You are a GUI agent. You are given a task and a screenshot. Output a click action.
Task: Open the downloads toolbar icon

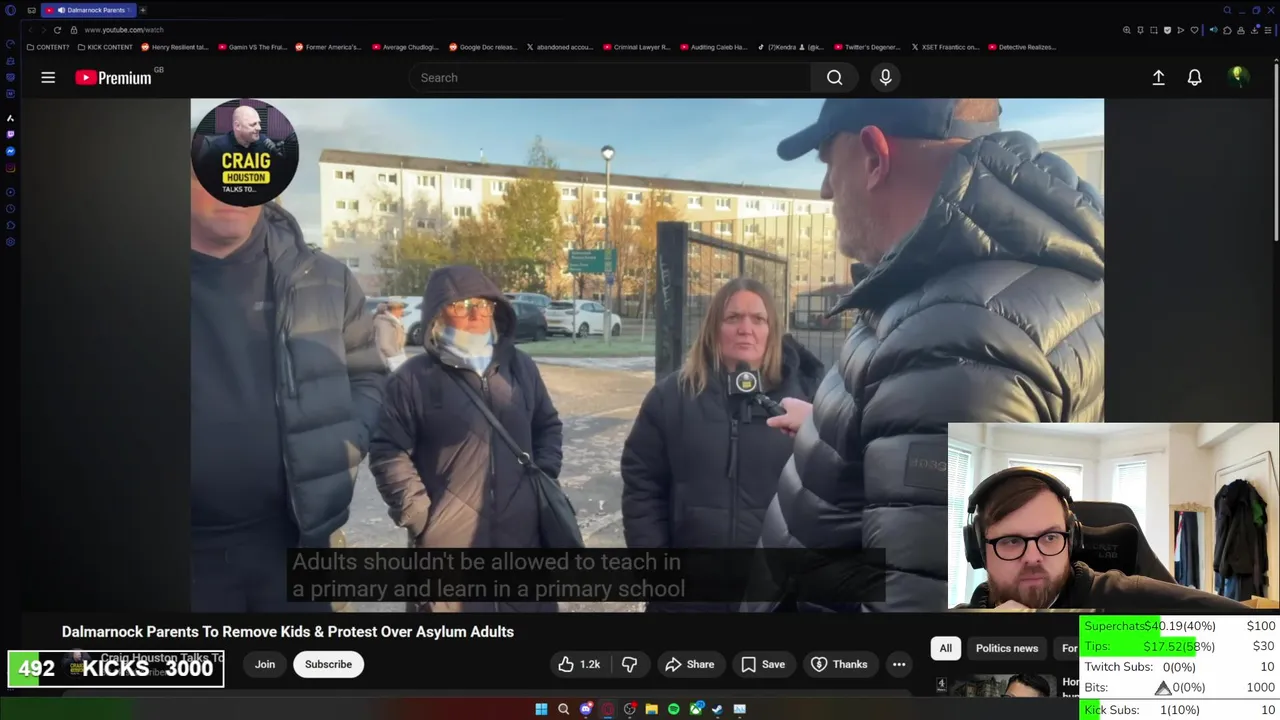click(x=1254, y=30)
